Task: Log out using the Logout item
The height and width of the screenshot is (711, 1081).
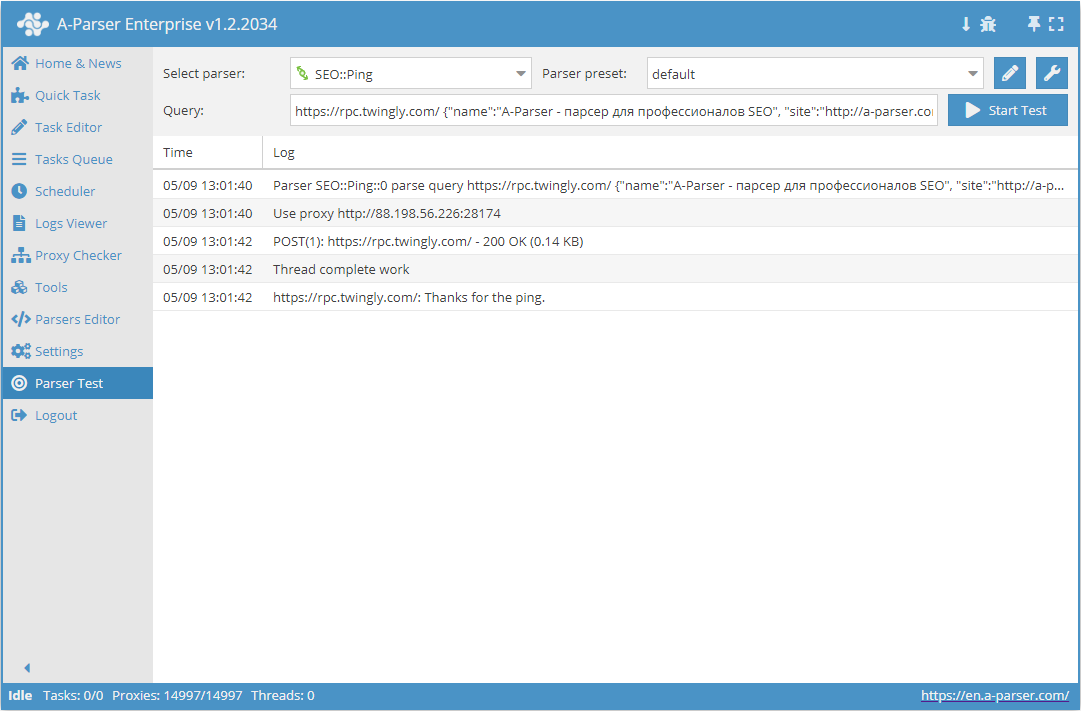Action: (55, 415)
